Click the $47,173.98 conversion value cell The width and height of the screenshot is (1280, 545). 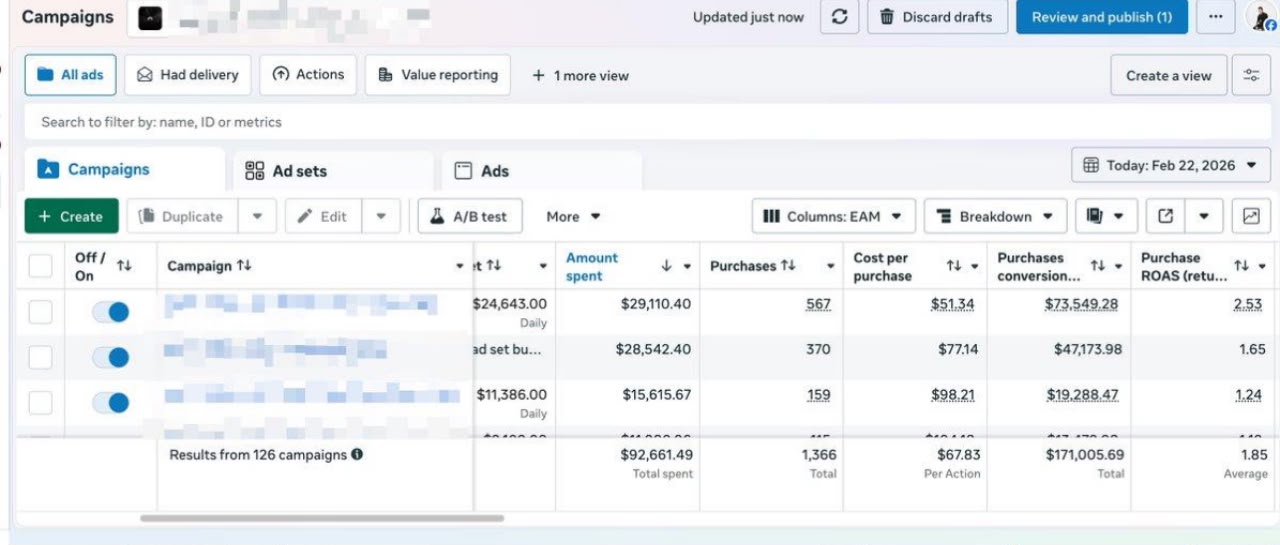click(x=1087, y=349)
